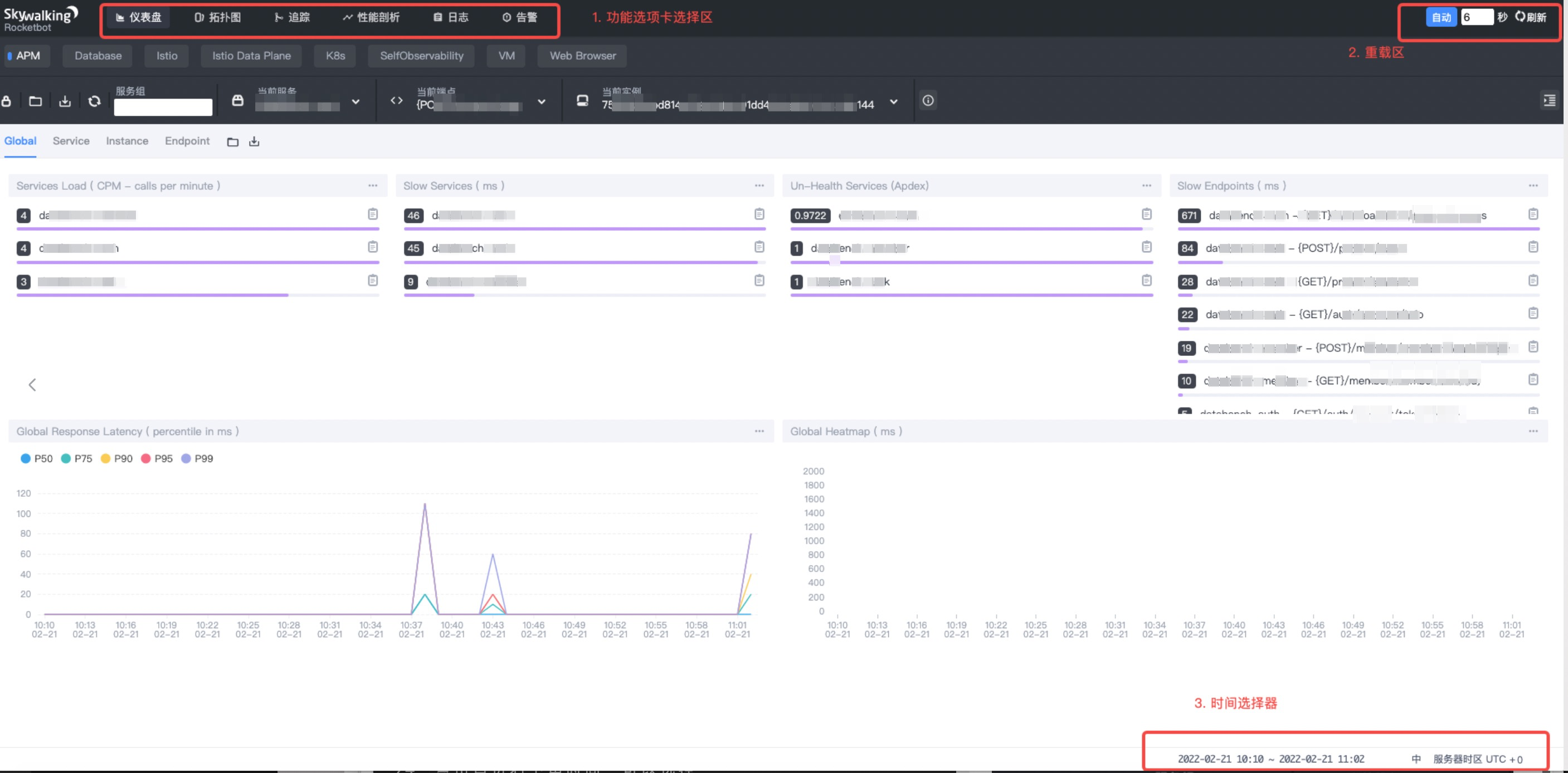
Task: Switch to the Service dashboard tab
Action: pos(71,141)
